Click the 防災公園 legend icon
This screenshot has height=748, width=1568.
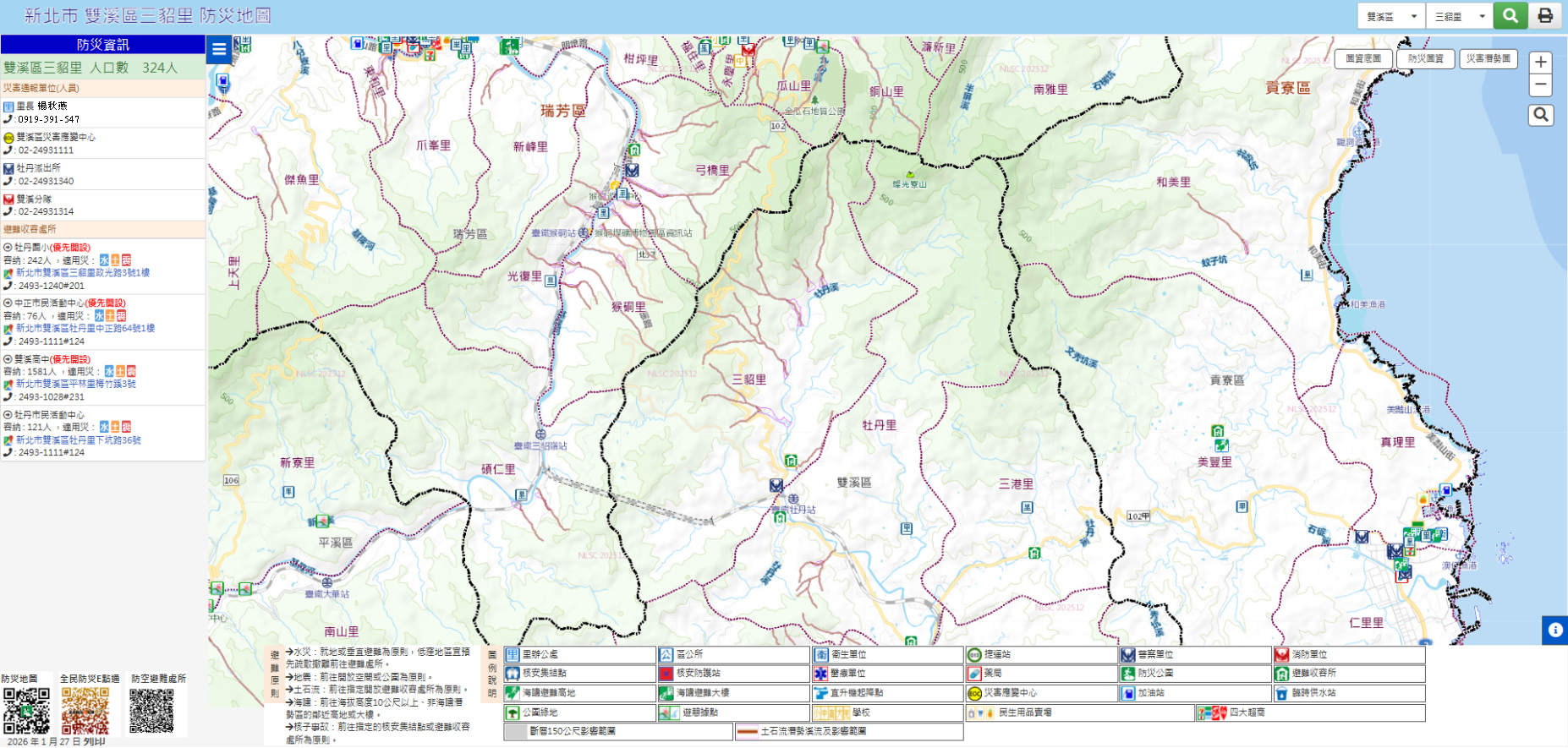[x=1128, y=674]
